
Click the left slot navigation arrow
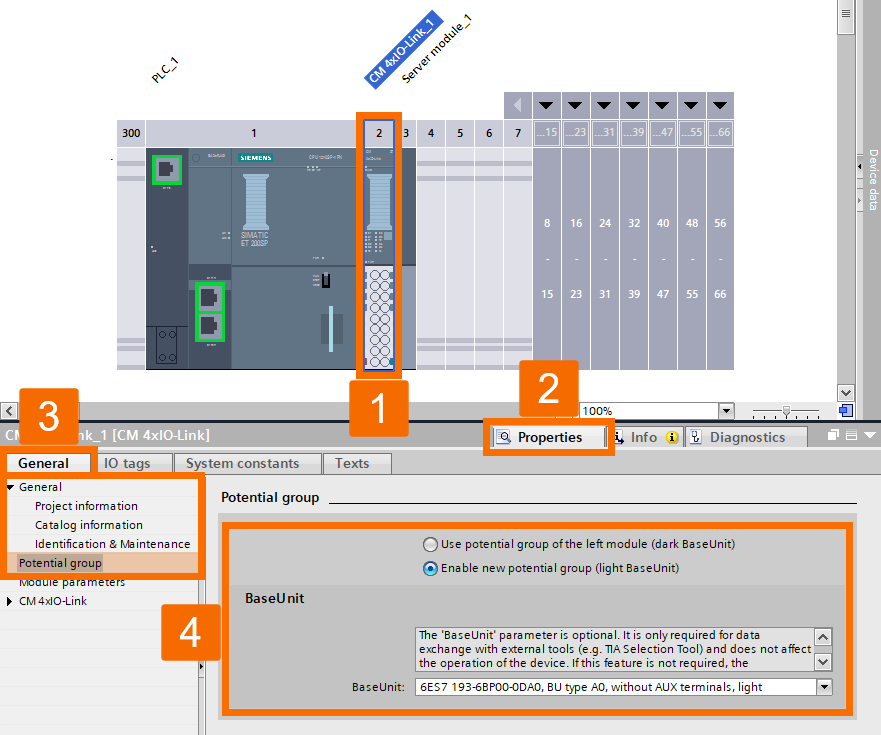click(x=518, y=106)
